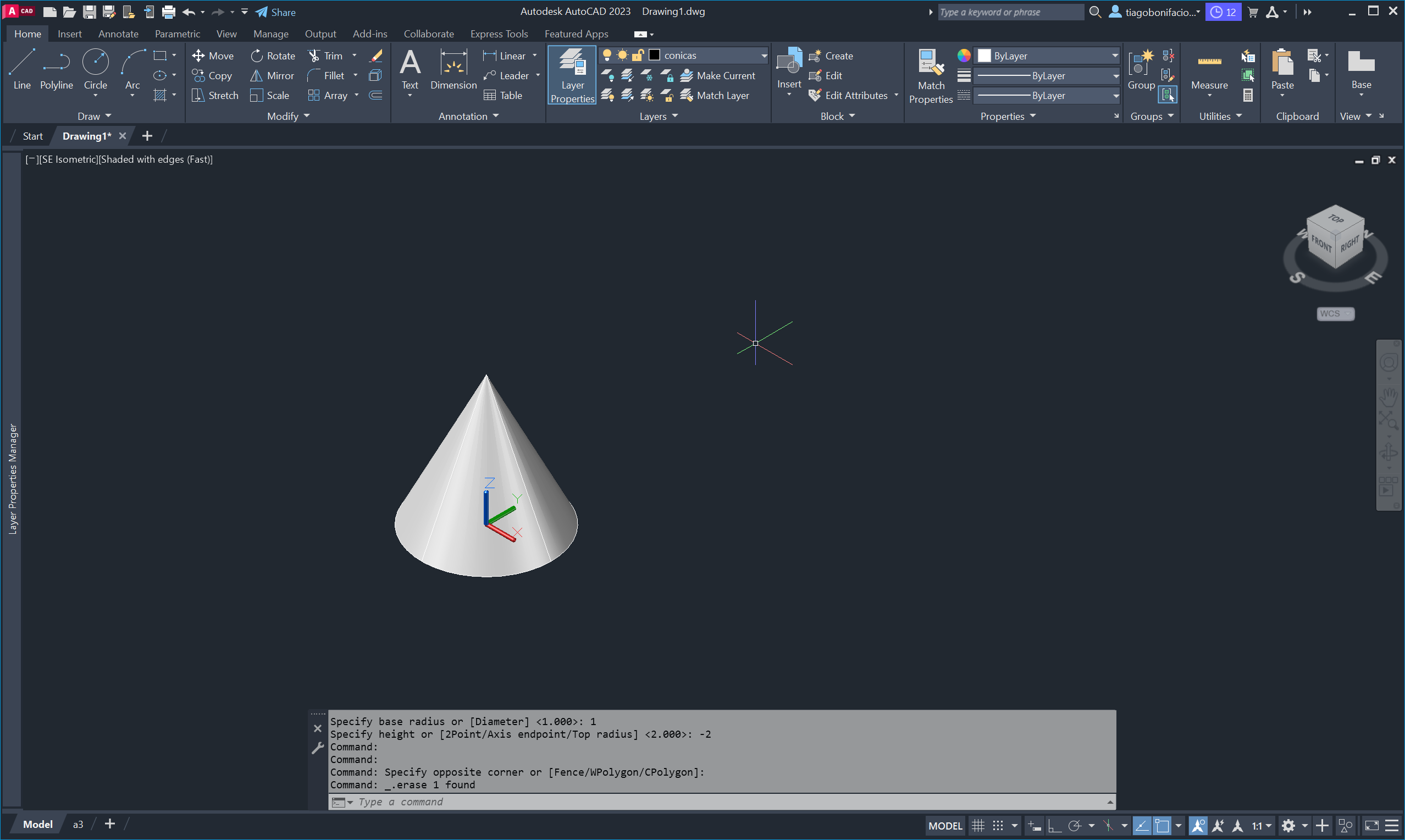Open the a3 layout tab
The image size is (1405, 840).
point(78,824)
